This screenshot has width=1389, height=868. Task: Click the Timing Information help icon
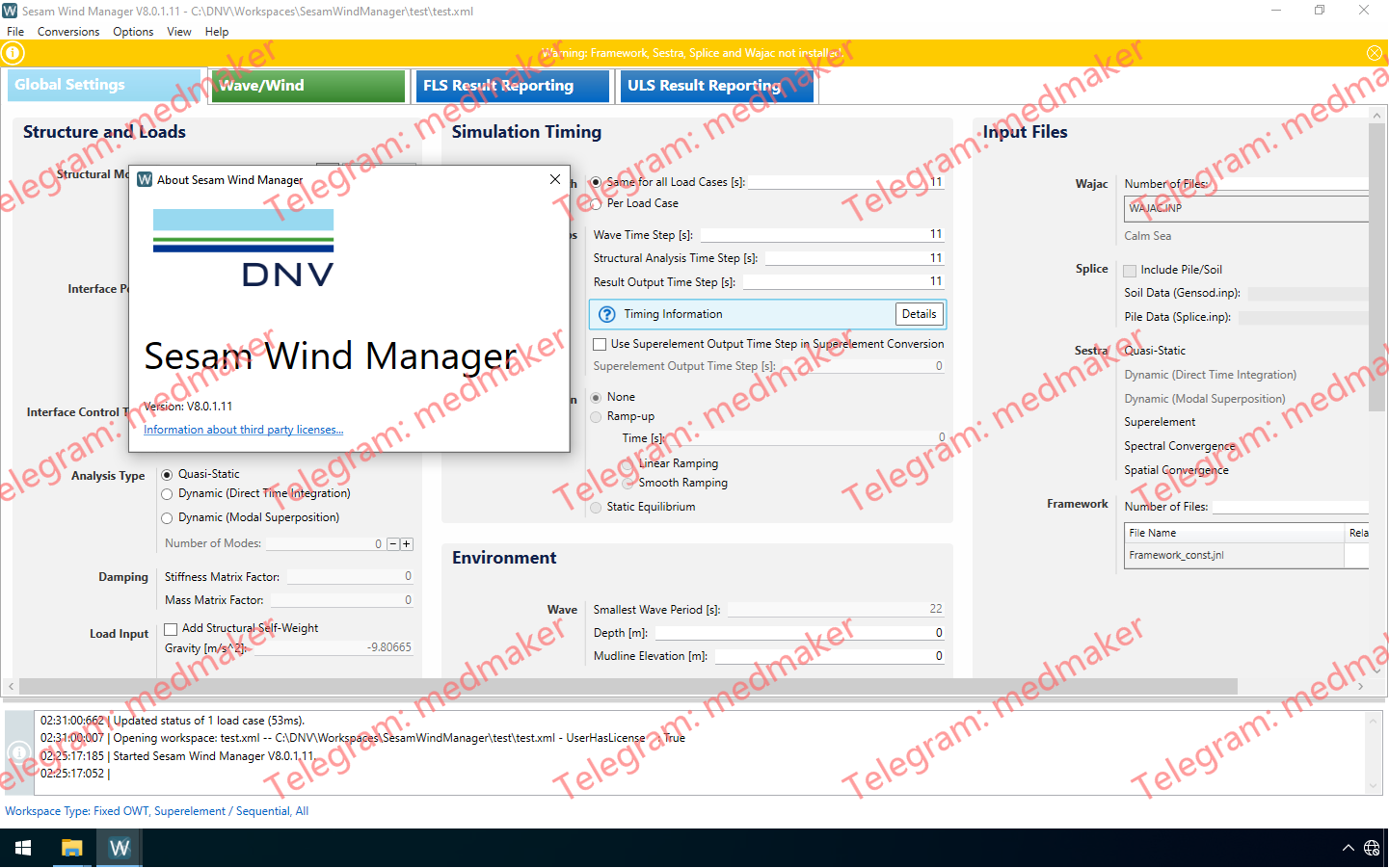[x=607, y=314]
